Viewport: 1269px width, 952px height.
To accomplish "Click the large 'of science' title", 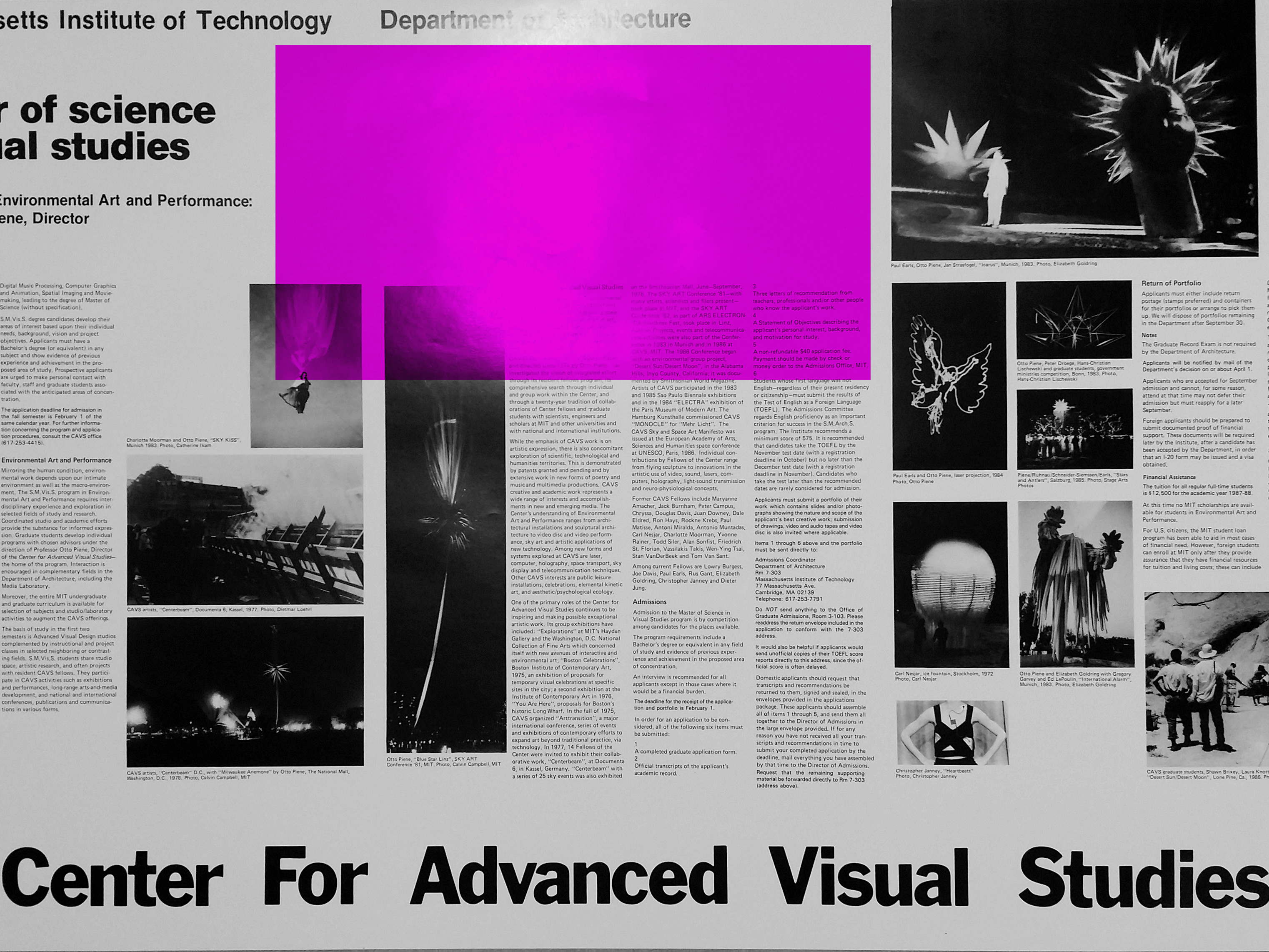I will point(118,110).
